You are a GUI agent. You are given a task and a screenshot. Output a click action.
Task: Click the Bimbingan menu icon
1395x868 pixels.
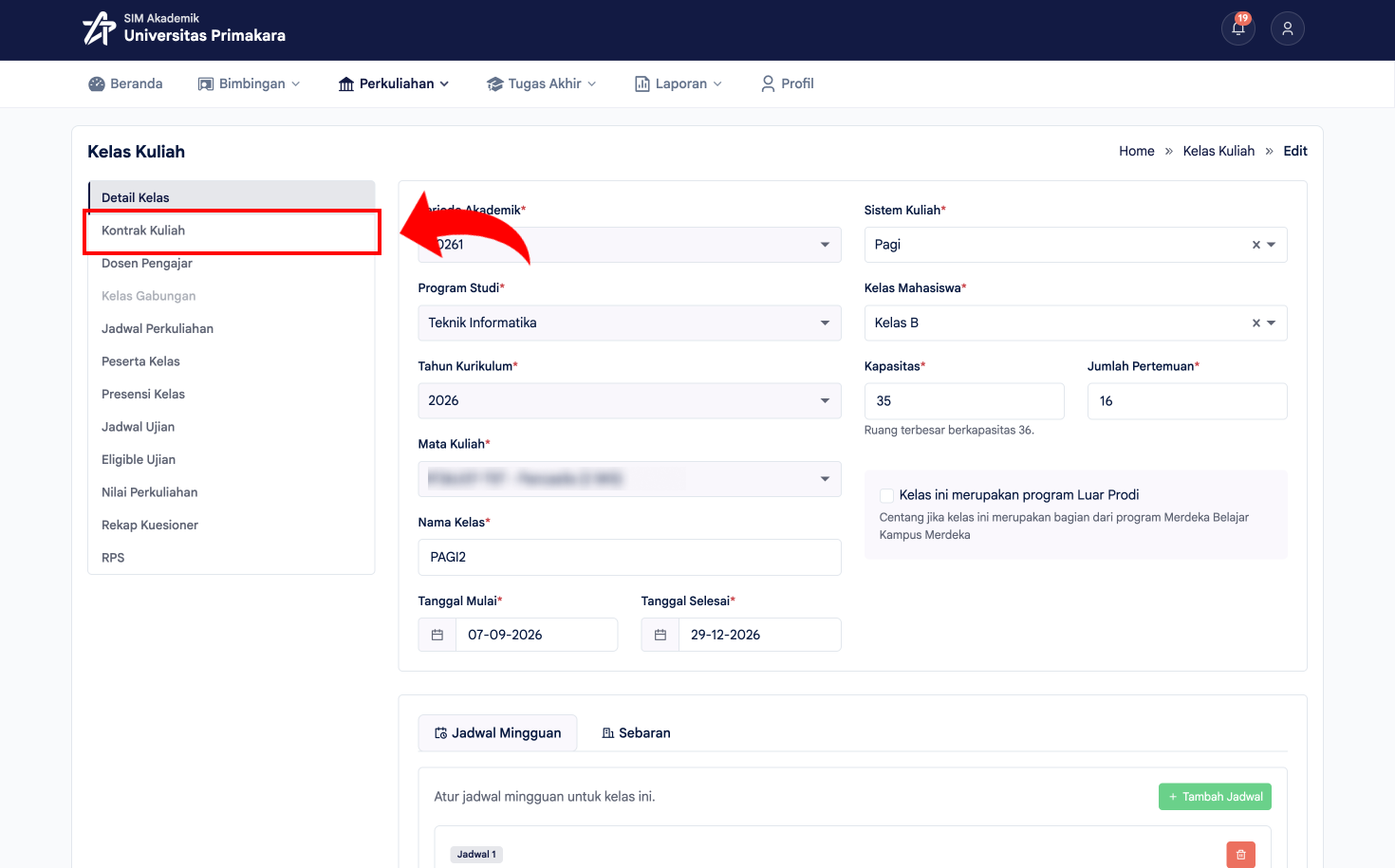(206, 83)
